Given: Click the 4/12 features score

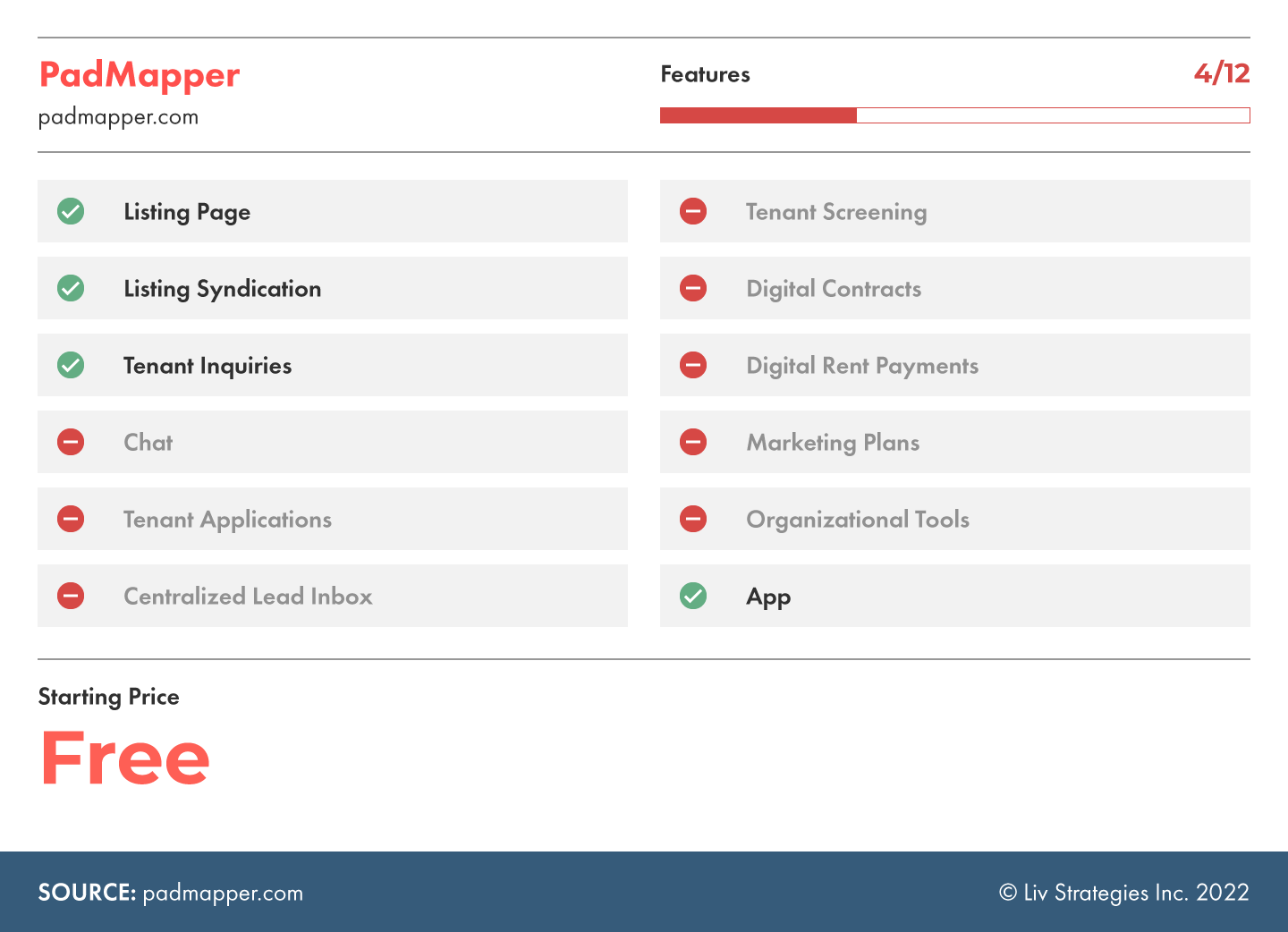Looking at the screenshot, I should (x=1221, y=73).
